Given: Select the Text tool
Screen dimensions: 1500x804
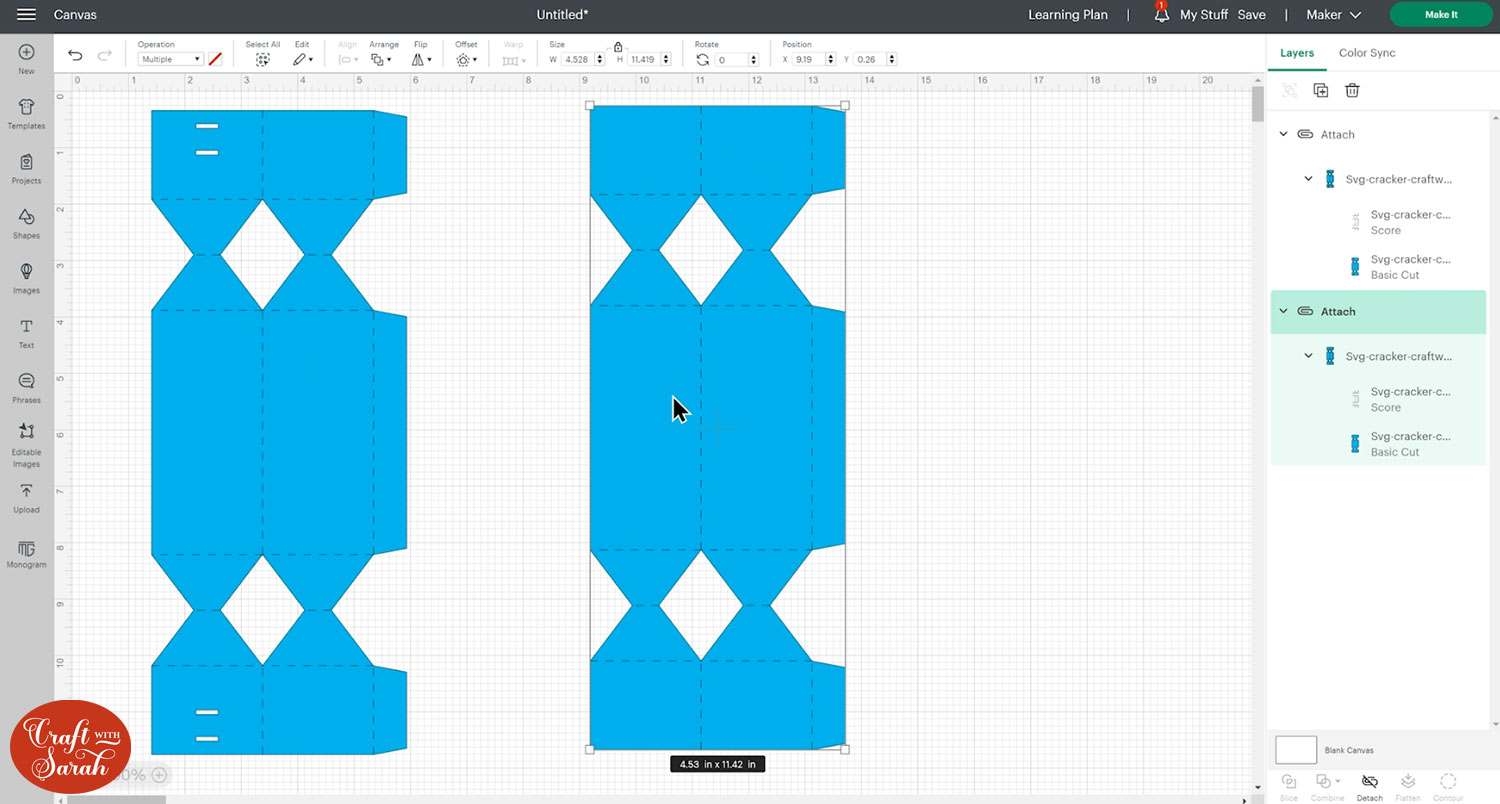Looking at the screenshot, I should [26, 332].
